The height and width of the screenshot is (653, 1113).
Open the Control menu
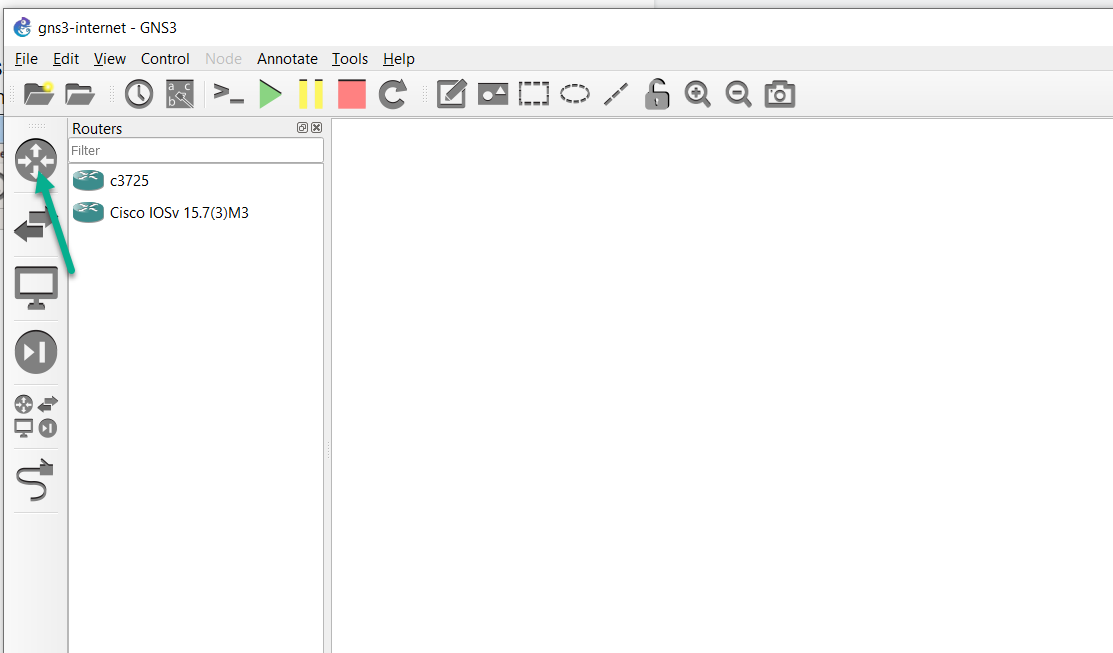click(x=165, y=59)
